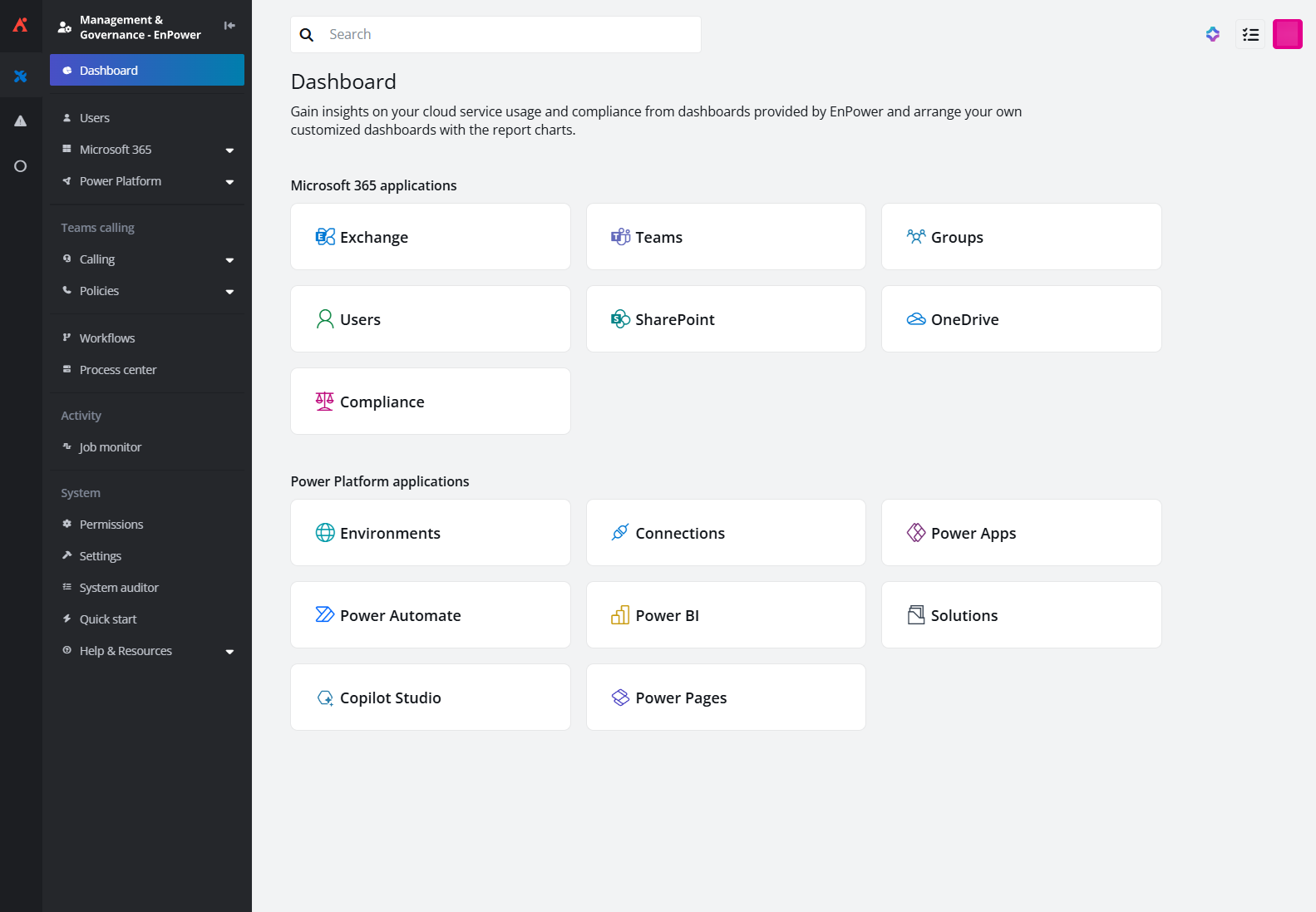Open Job monitor in sidebar
Image resolution: width=1316 pixels, height=912 pixels.
pos(111,447)
